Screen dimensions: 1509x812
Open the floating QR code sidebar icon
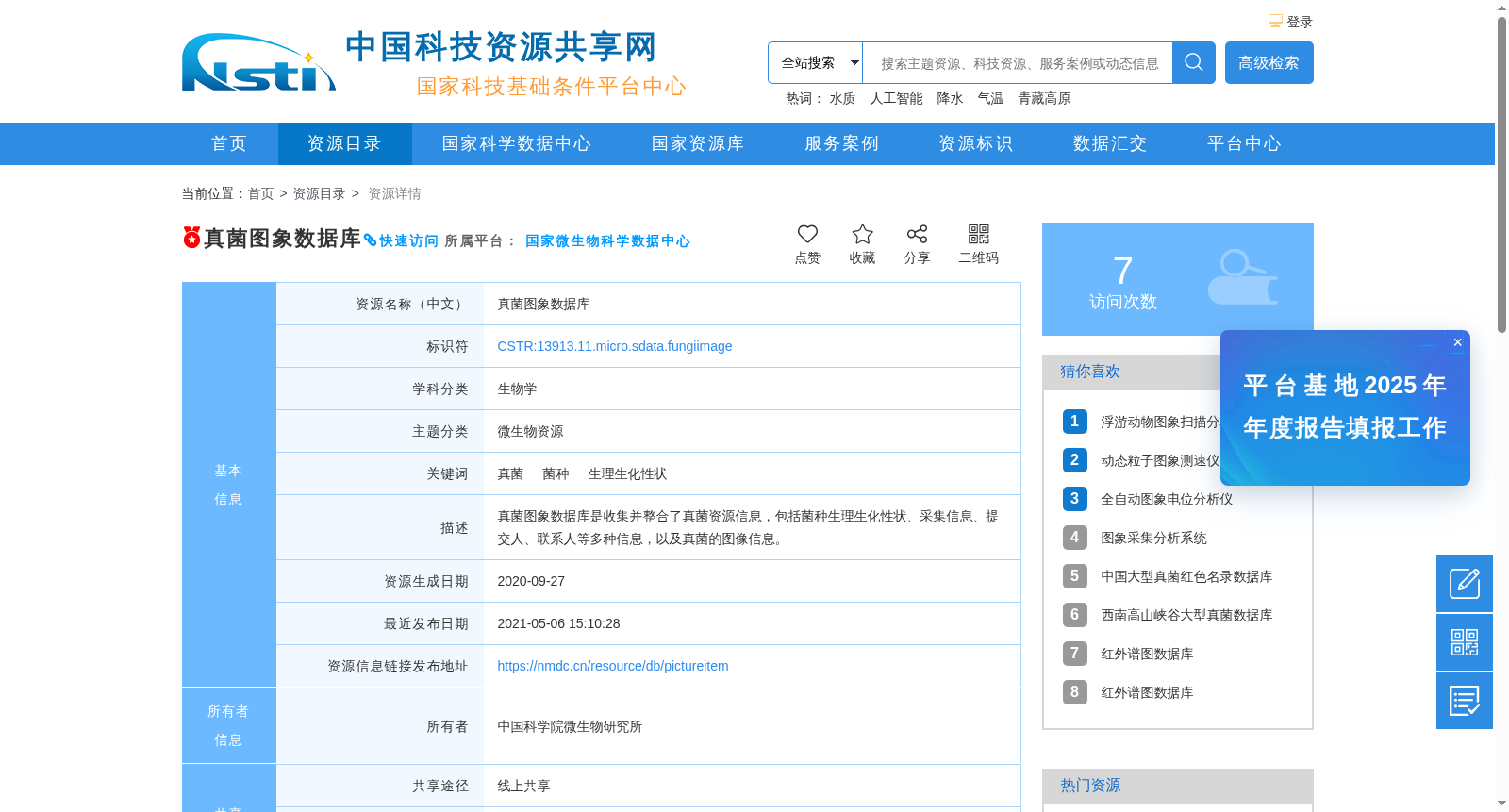coord(1465,642)
